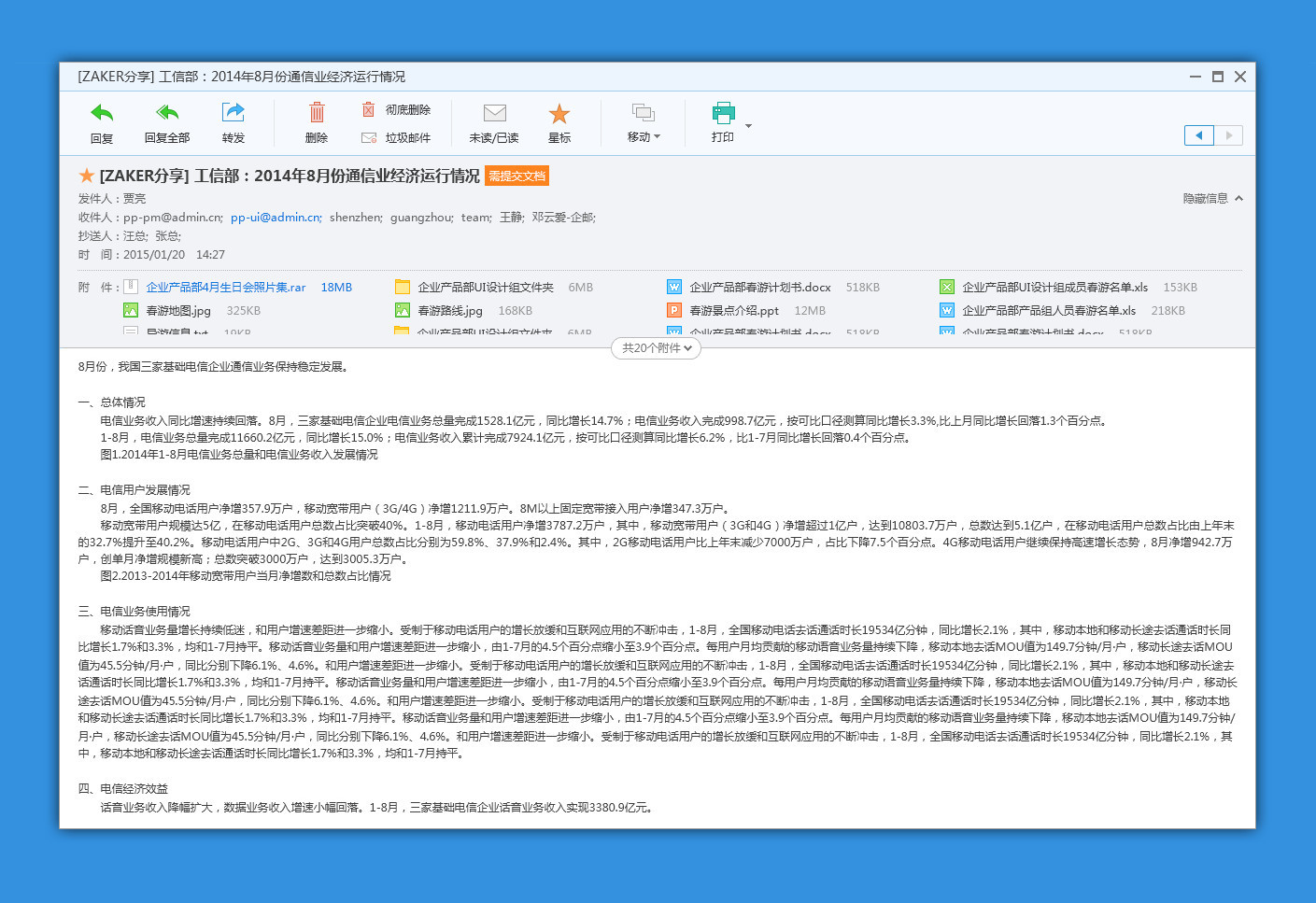
Task: Click recipient 邓云爱-企邮
Action: (x=563, y=218)
